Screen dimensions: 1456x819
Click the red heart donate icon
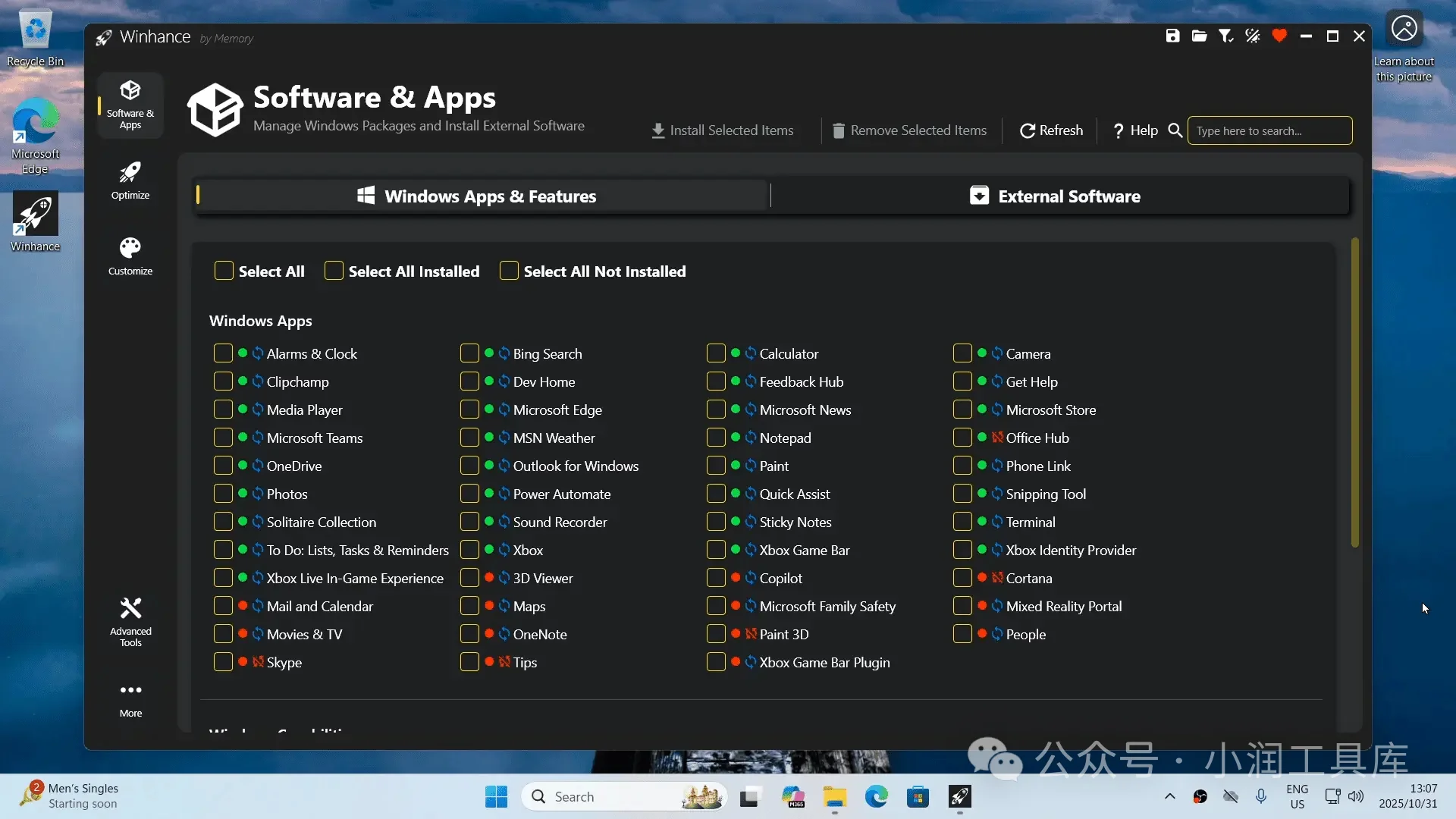[1279, 36]
